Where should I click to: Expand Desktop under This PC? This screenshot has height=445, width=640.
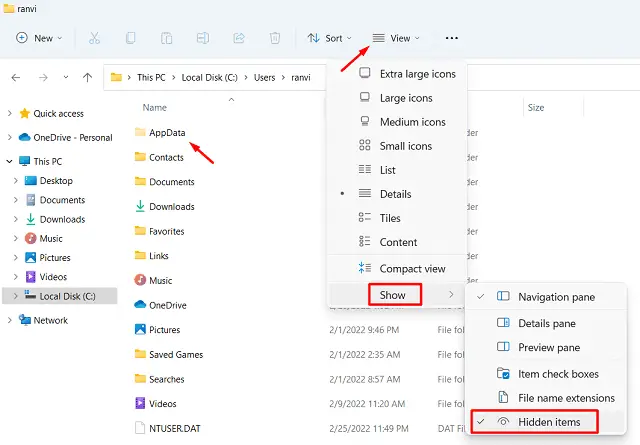(16, 180)
